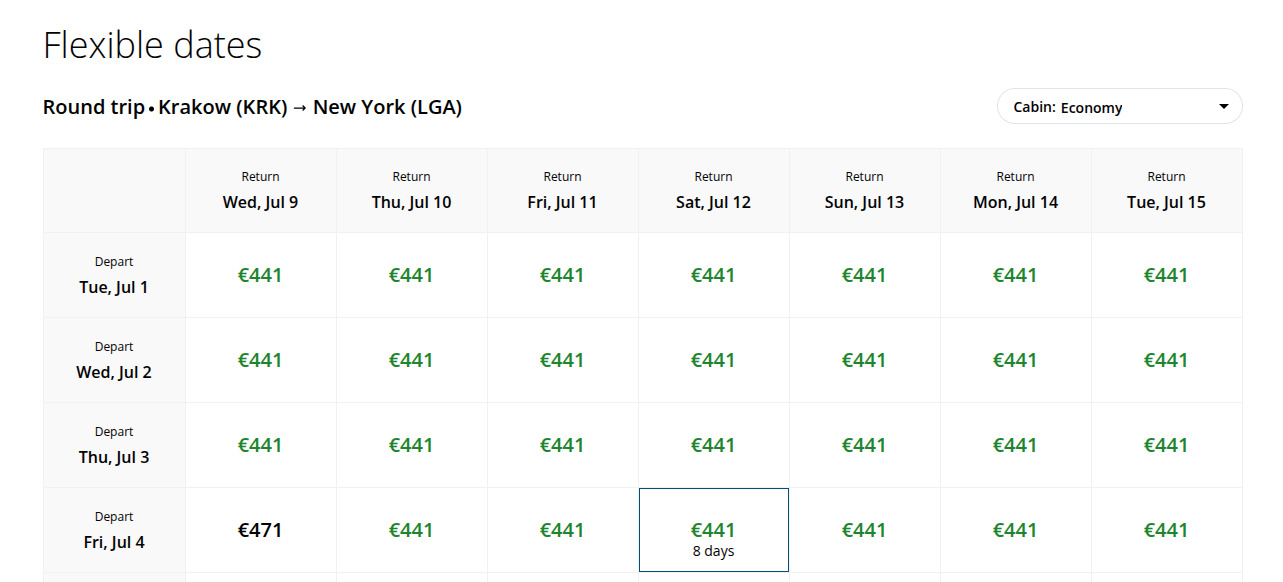Screen dimensions: 1283x582
Task: Click Return Thu, Jul 10 column header
Action: click(x=412, y=191)
